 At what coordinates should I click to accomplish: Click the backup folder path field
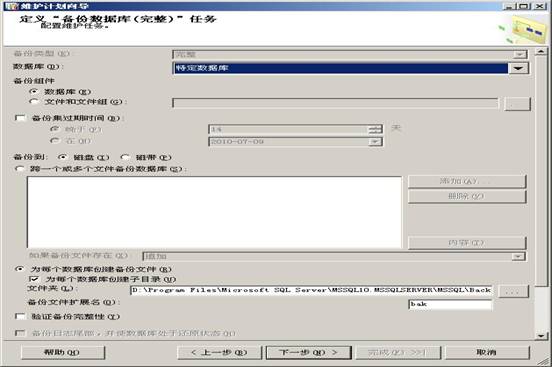click(311, 290)
